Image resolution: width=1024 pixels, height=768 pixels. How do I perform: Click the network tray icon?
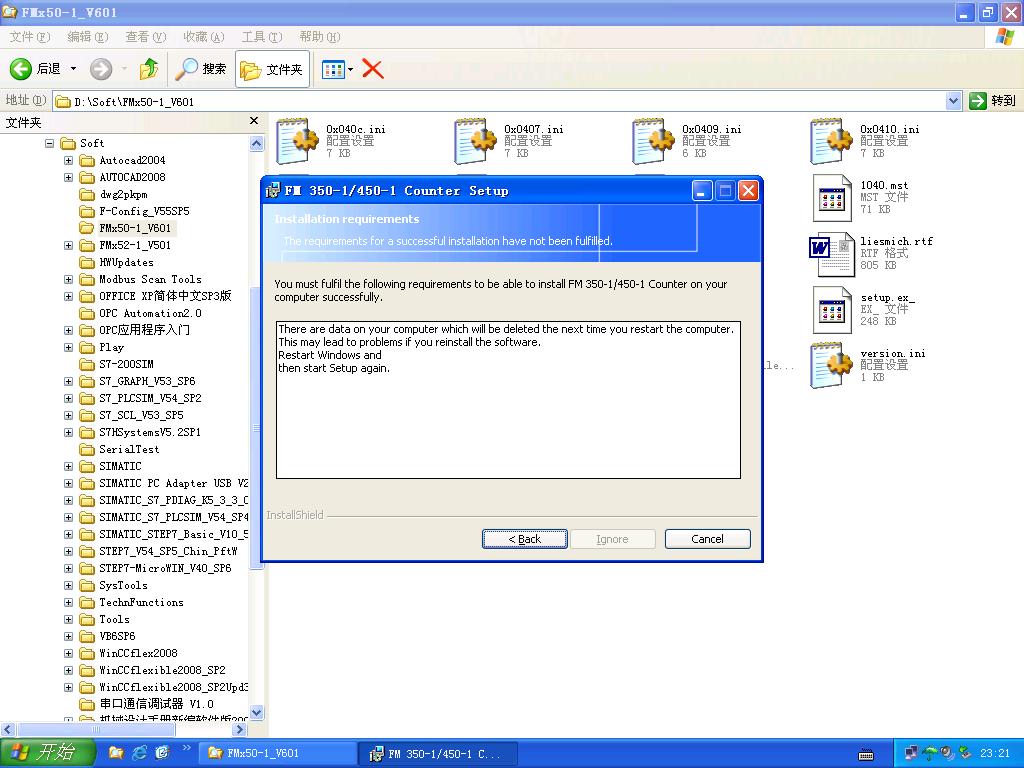click(911, 753)
